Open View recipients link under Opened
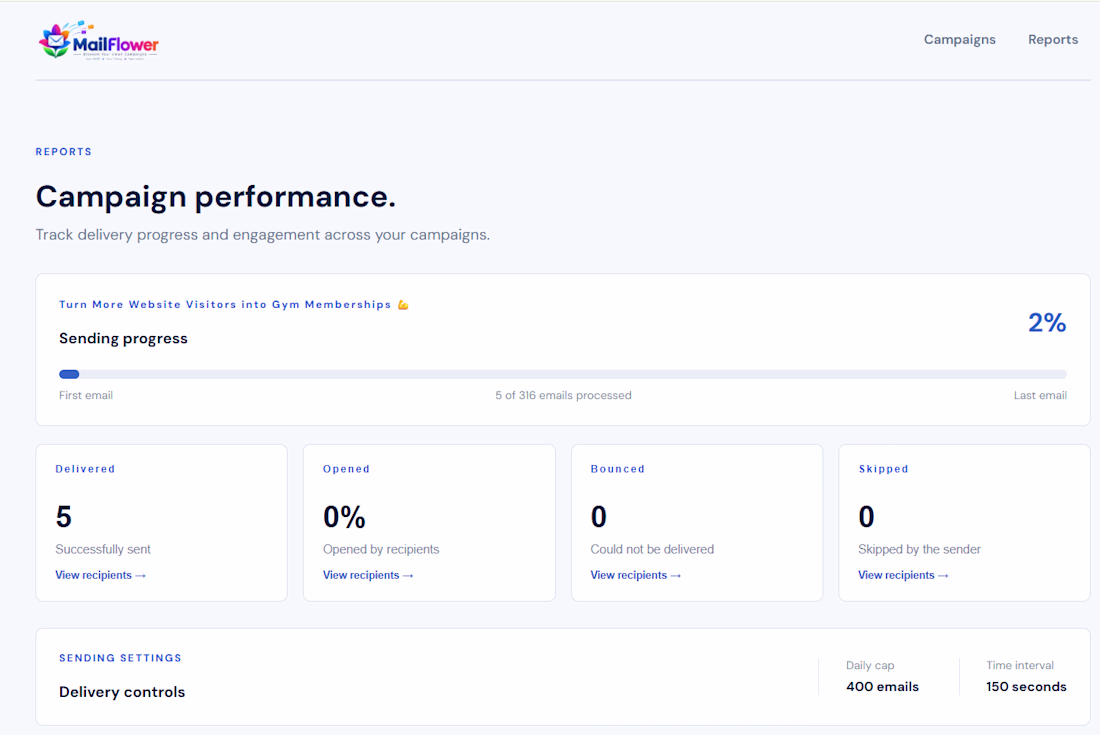1100x735 pixels. point(368,575)
